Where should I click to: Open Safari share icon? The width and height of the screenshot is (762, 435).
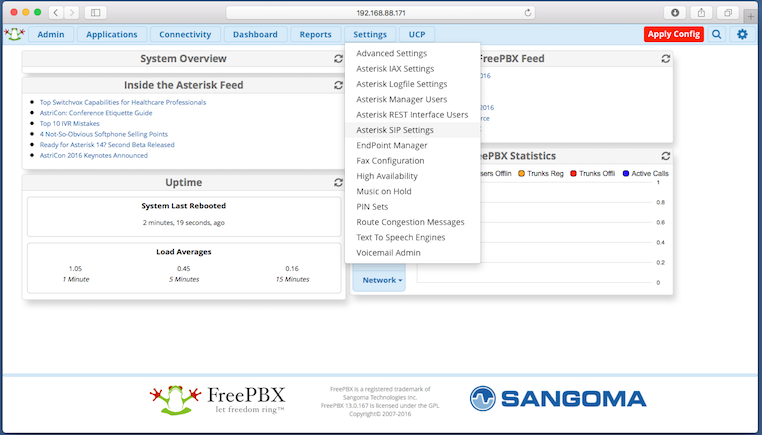click(701, 13)
